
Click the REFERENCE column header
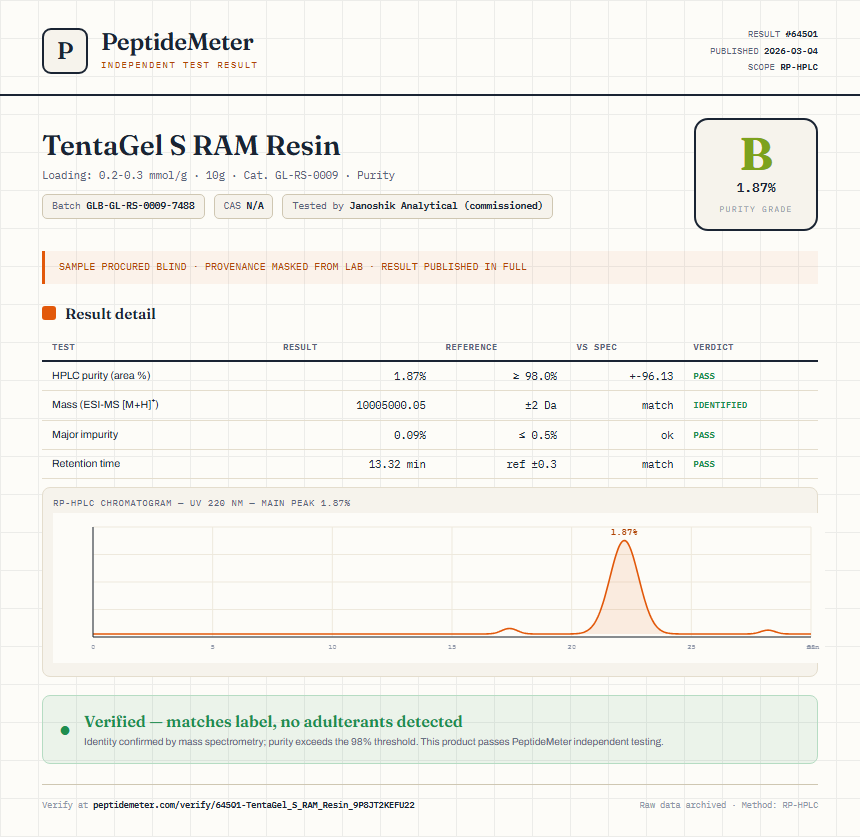[x=471, y=347]
